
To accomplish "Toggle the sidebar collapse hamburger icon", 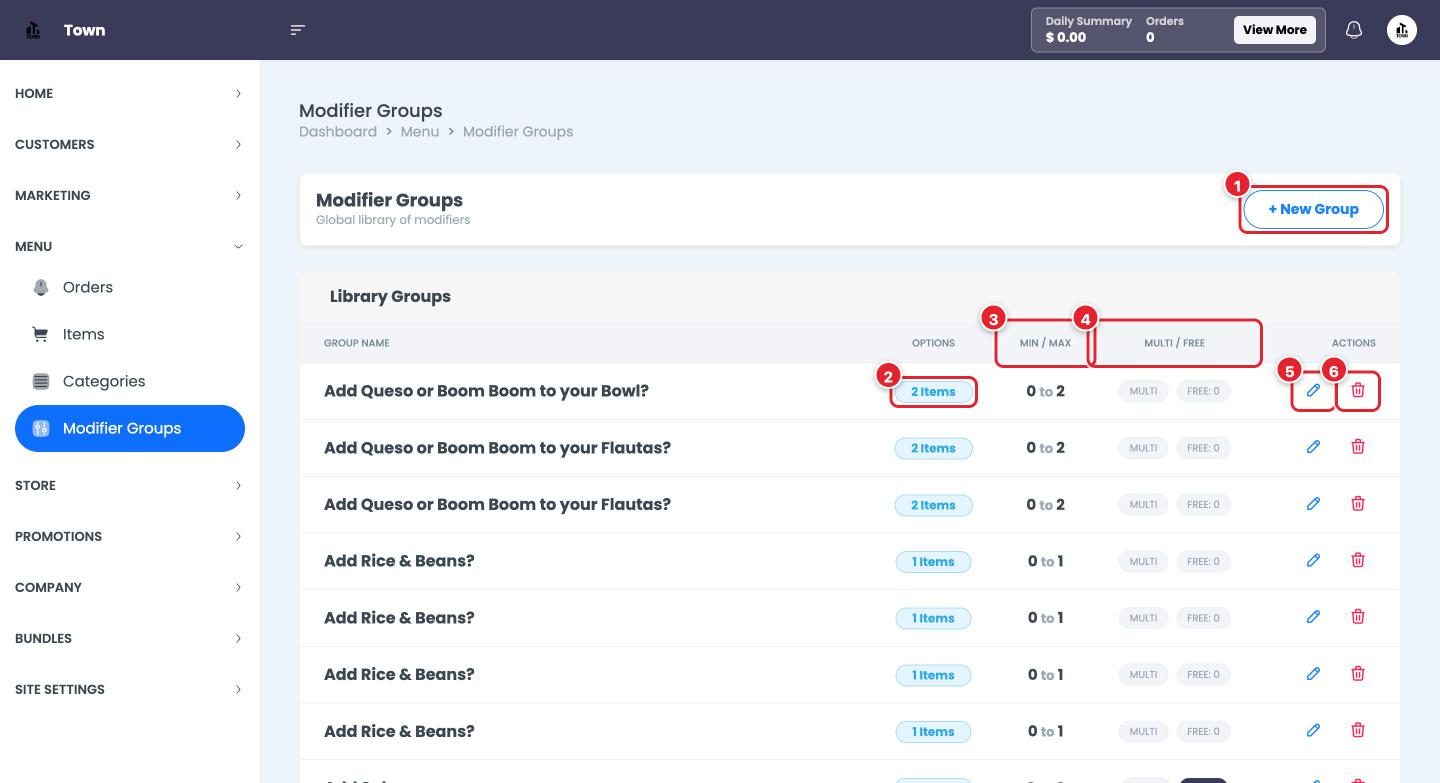I will click(x=297, y=30).
